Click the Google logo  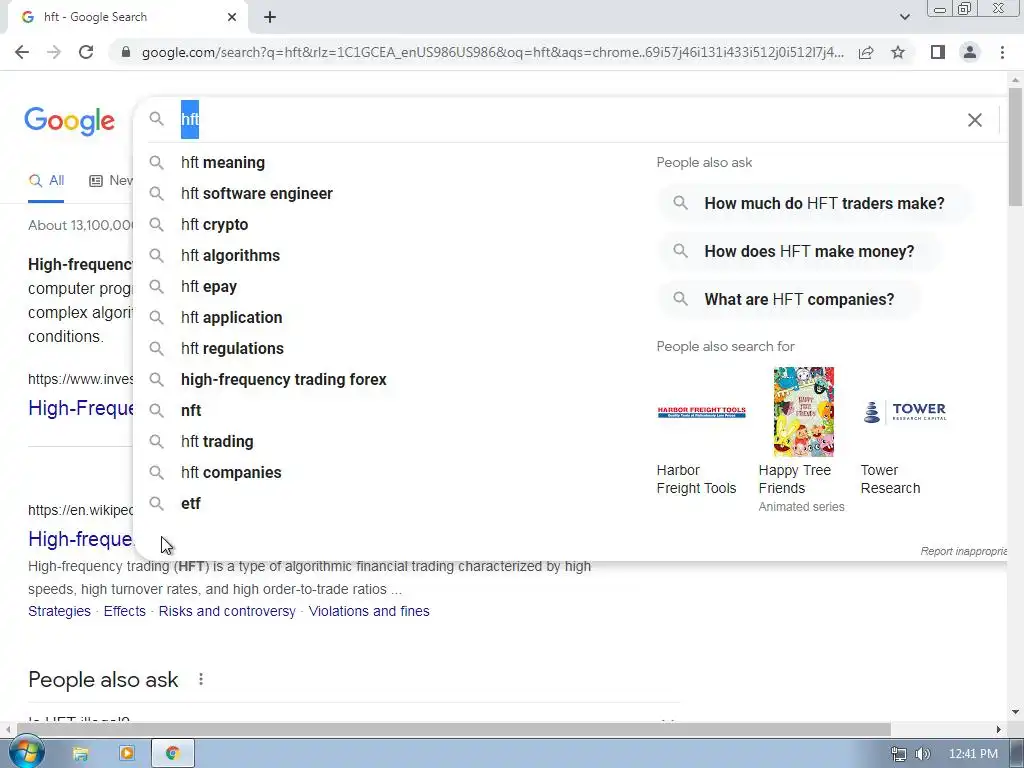[70, 121]
